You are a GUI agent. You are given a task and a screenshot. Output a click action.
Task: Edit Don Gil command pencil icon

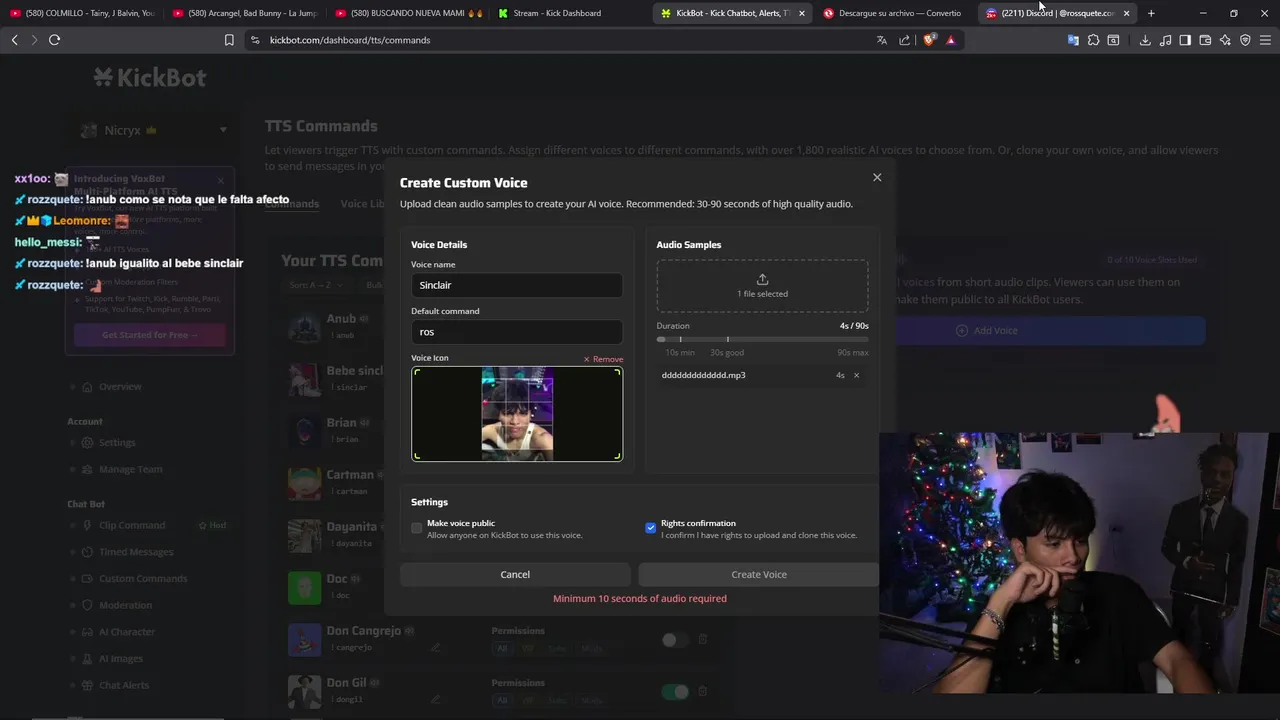point(435,699)
